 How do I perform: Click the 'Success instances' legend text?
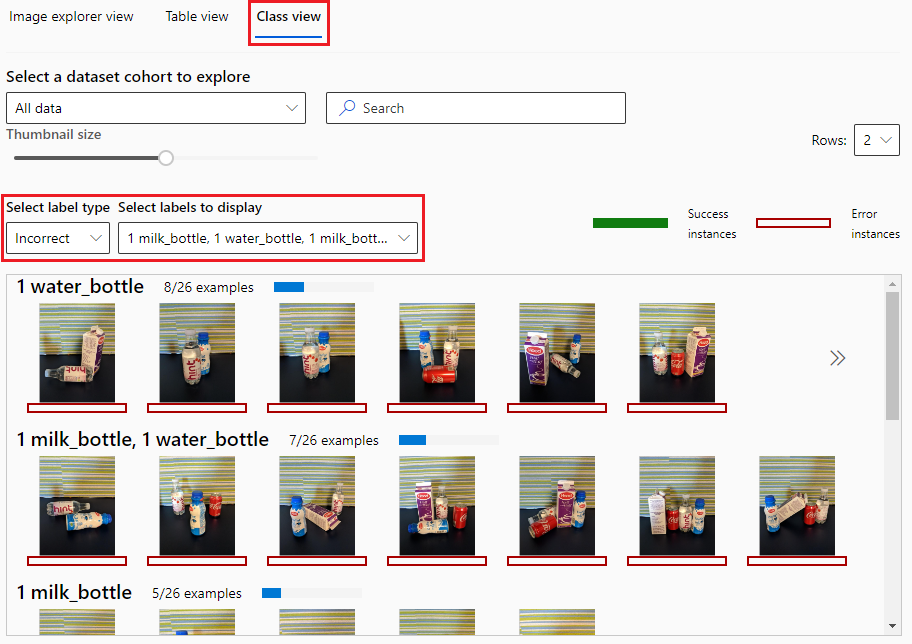712,224
